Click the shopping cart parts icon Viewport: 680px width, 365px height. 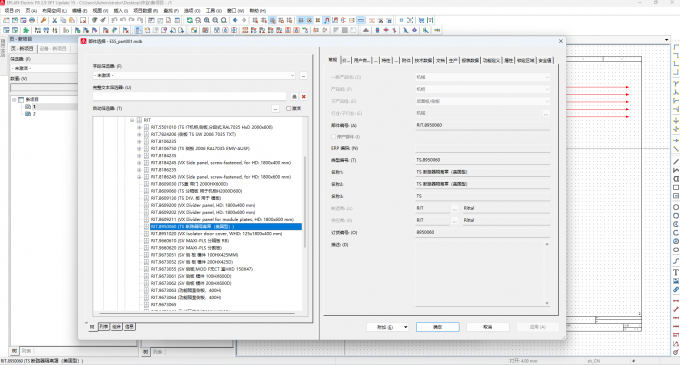coord(422,20)
